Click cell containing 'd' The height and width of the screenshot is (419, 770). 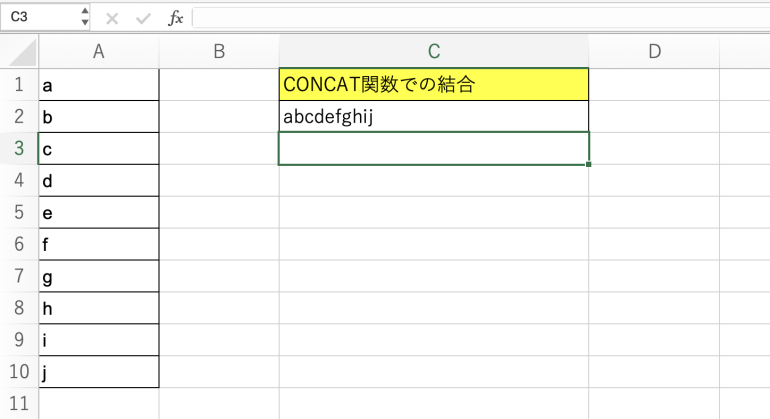(x=99, y=180)
